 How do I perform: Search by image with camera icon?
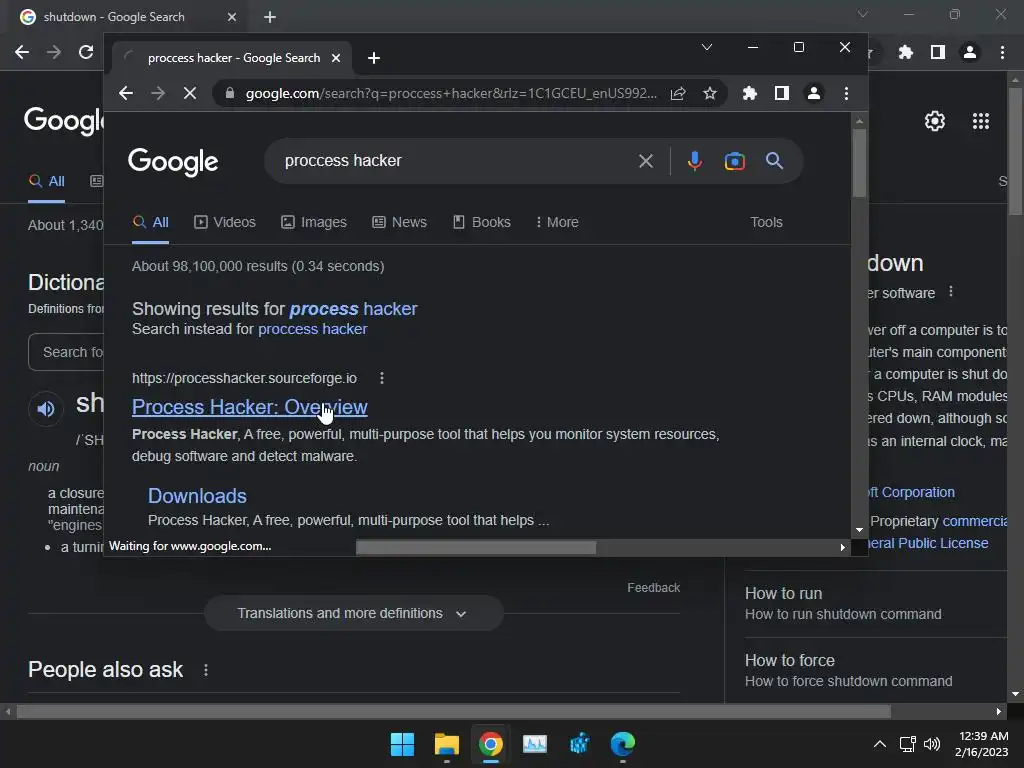coord(735,161)
